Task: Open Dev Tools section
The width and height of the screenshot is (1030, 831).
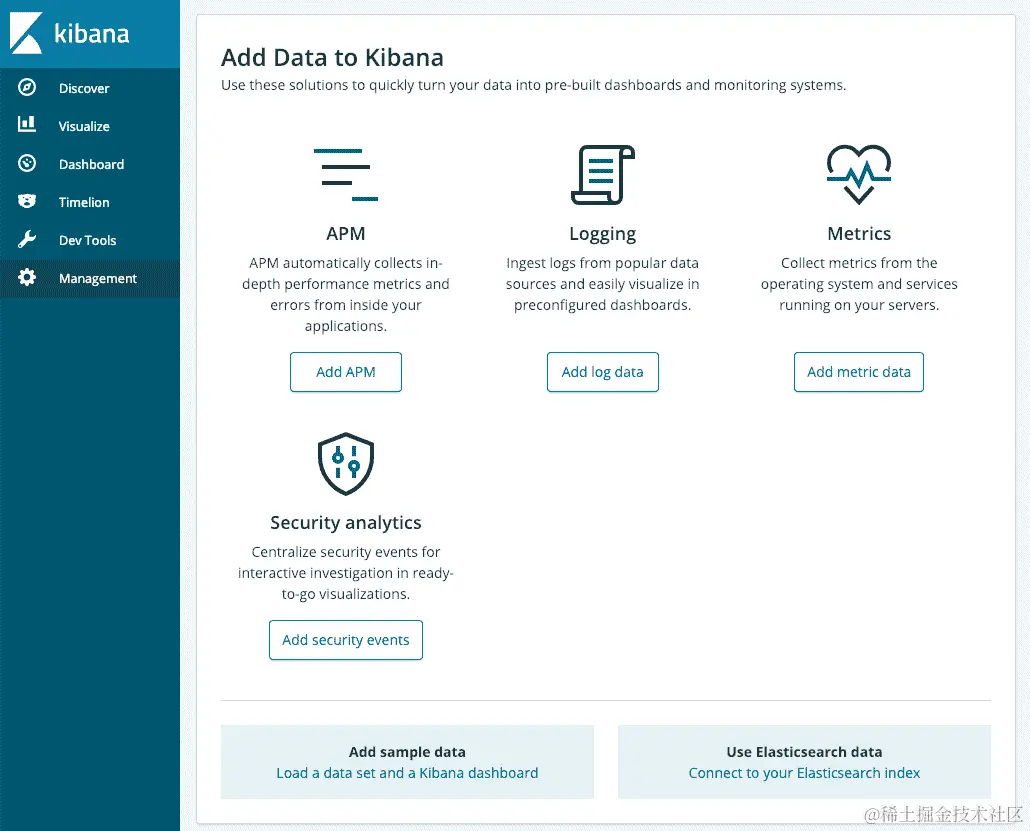Action: point(90,240)
